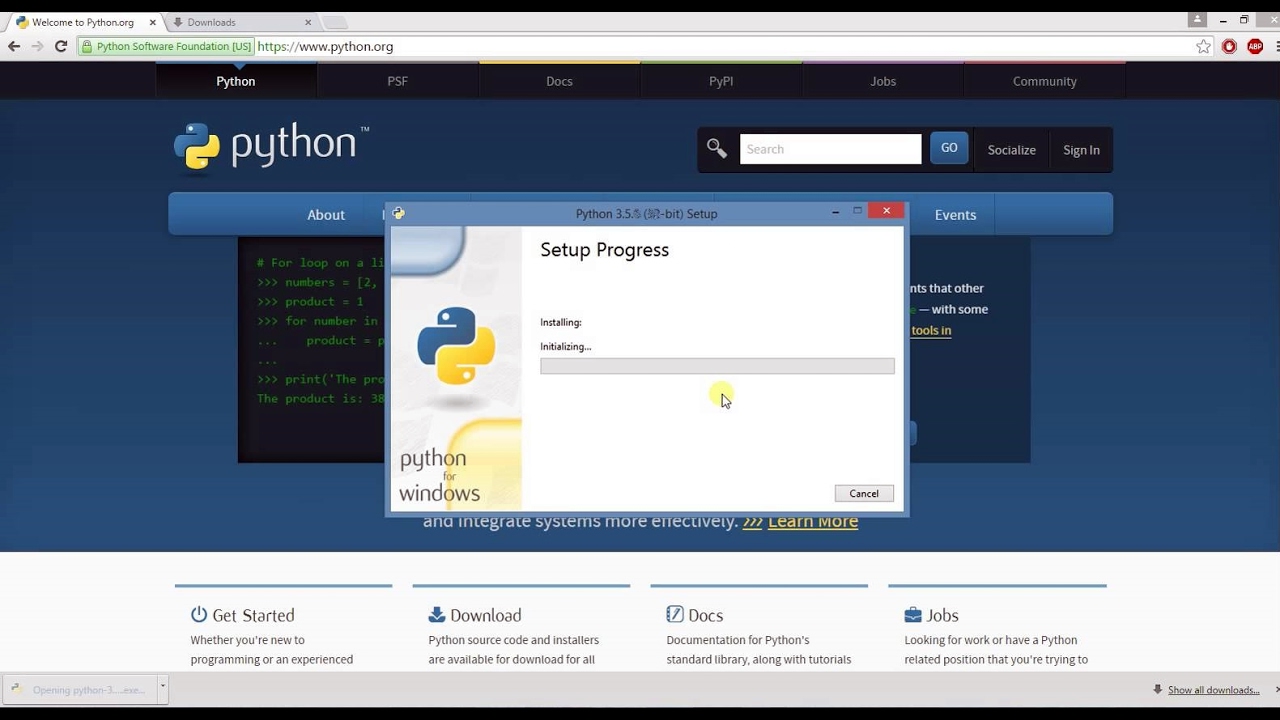Click the python-3 exe download item
The image size is (1280, 720).
(80, 689)
